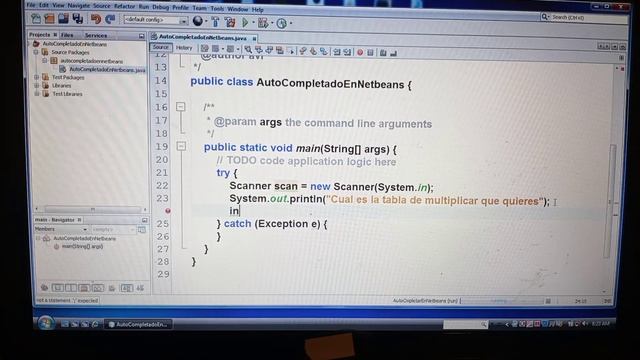Click the red error mark beside line 24
The image size is (640, 360).
pos(167,211)
